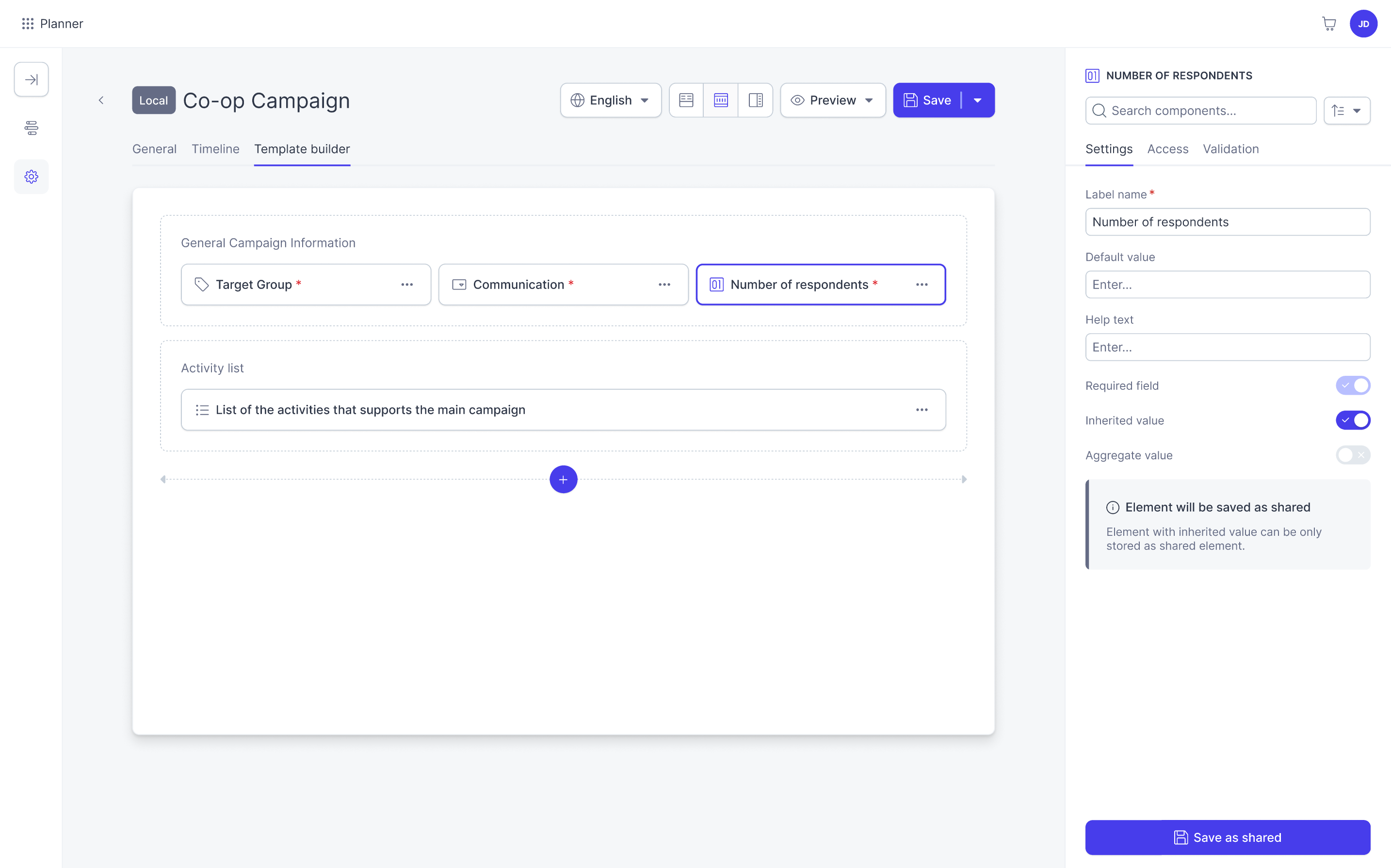Image resolution: width=1391 pixels, height=868 pixels.
Task: Open the component sort order dropdown
Action: (x=1346, y=111)
